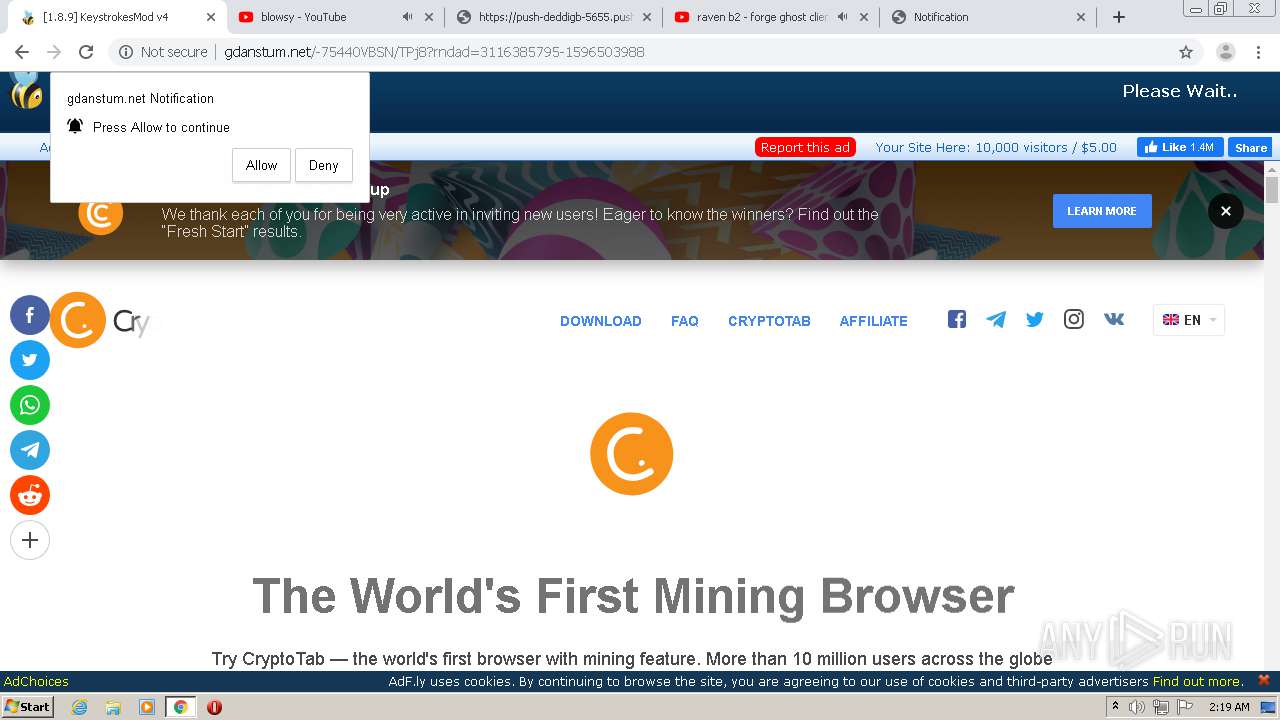Open AdChoices link
Image resolution: width=1280 pixels, height=720 pixels.
[36, 681]
